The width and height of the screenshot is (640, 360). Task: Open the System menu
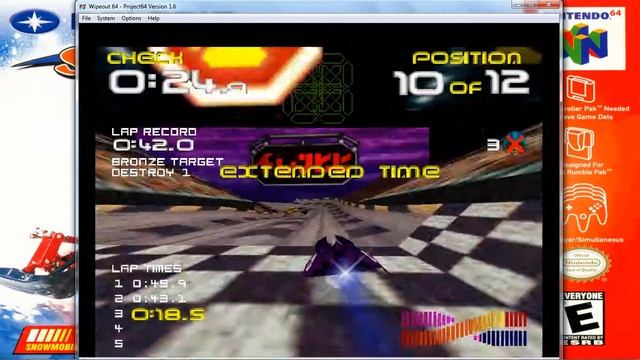click(106, 18)
